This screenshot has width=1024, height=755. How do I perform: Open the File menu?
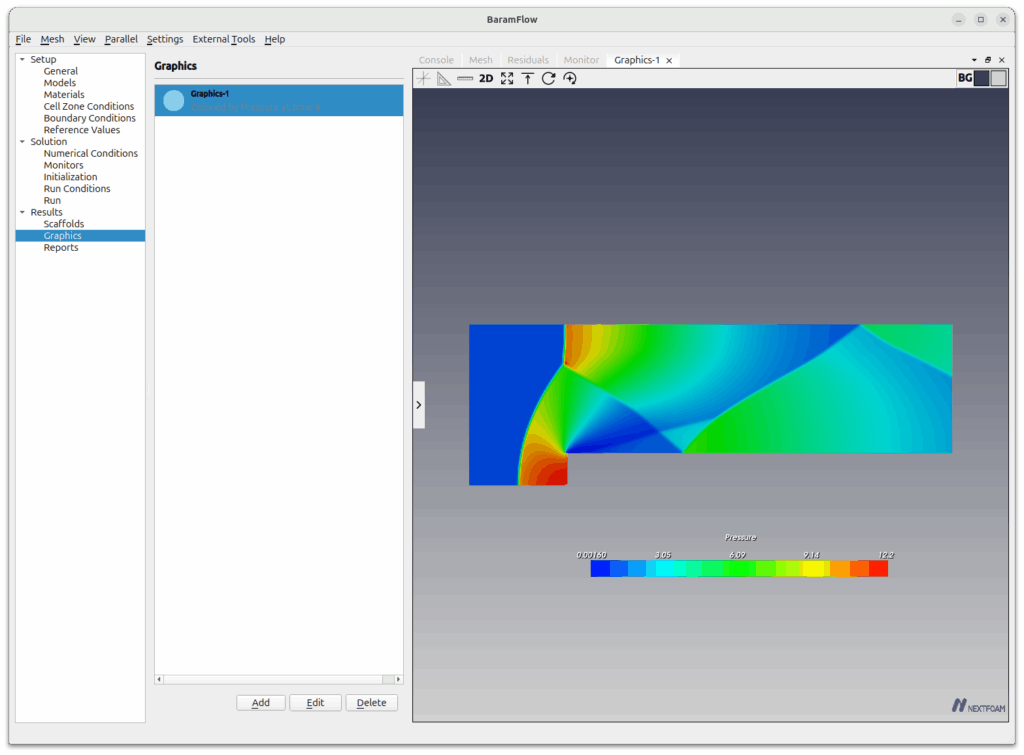tap(23, 39)
